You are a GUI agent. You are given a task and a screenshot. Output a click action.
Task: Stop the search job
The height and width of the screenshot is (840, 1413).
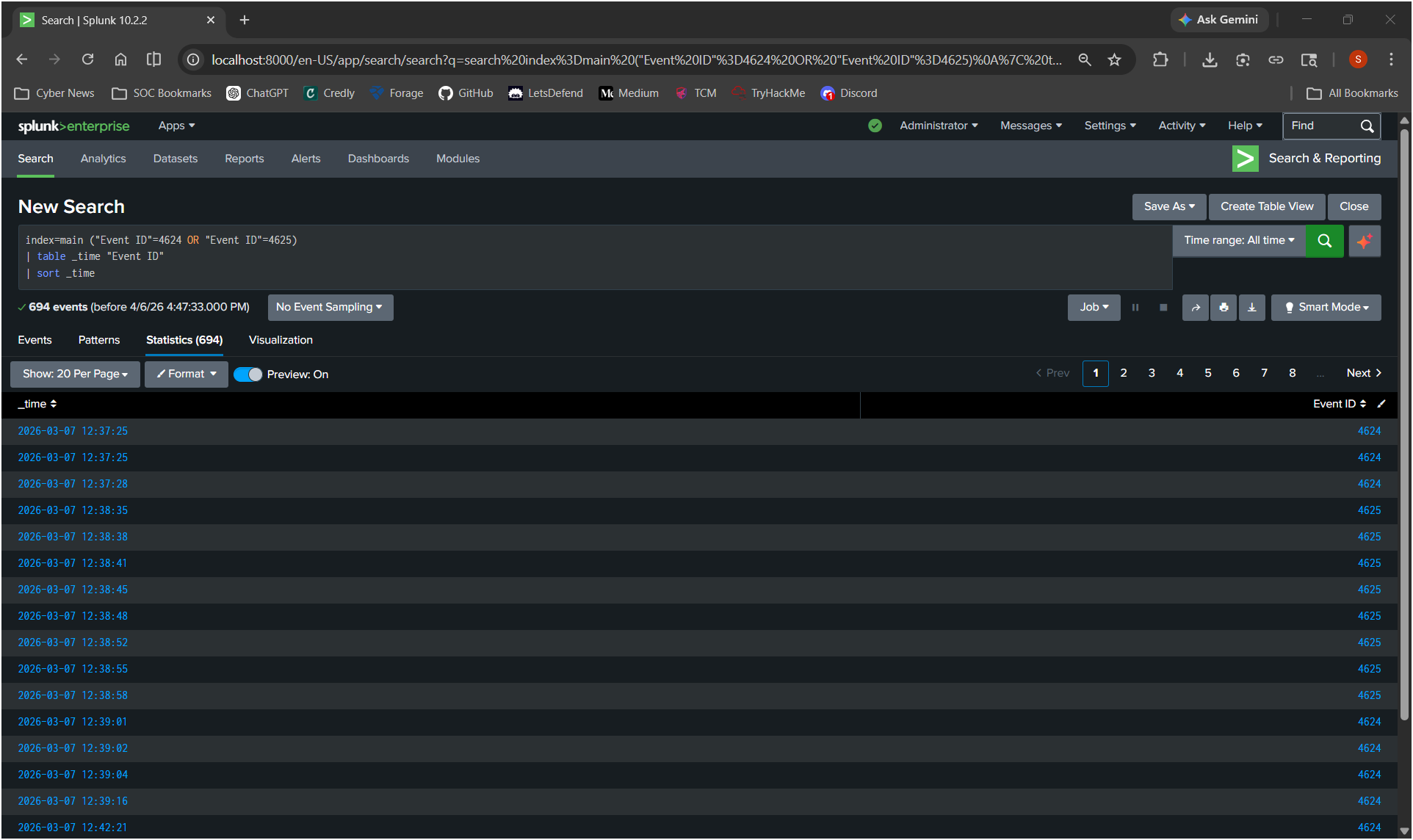[1163, 308]
